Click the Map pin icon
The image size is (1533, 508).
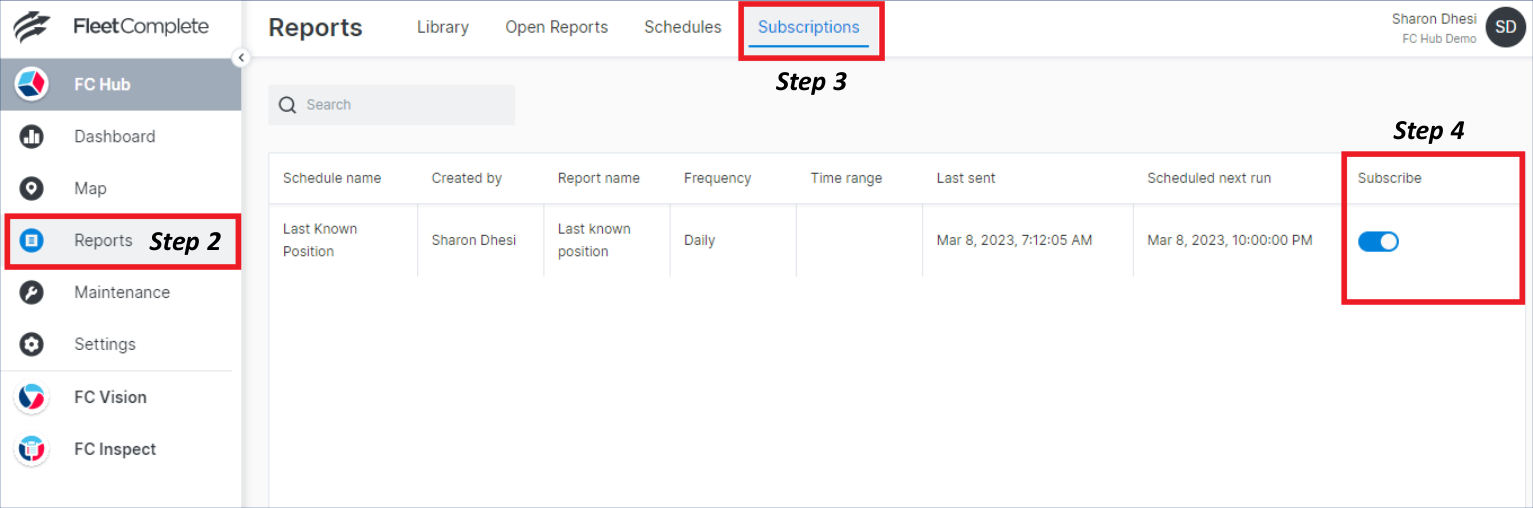click(x=32, y=189)
